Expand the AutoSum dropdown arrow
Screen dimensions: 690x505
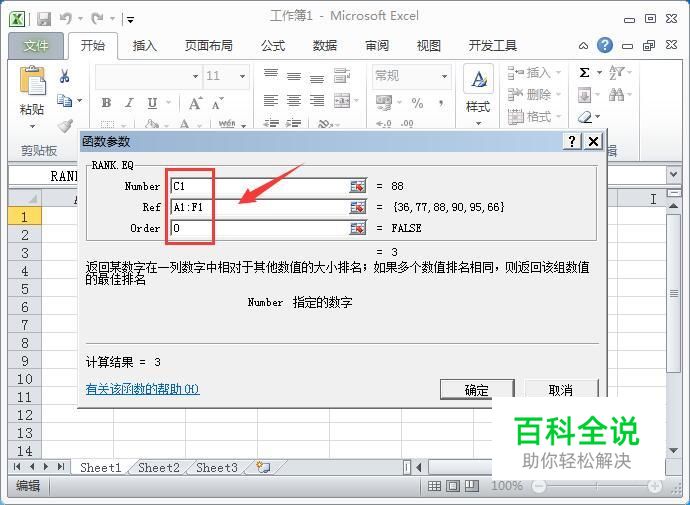[599, 73]
